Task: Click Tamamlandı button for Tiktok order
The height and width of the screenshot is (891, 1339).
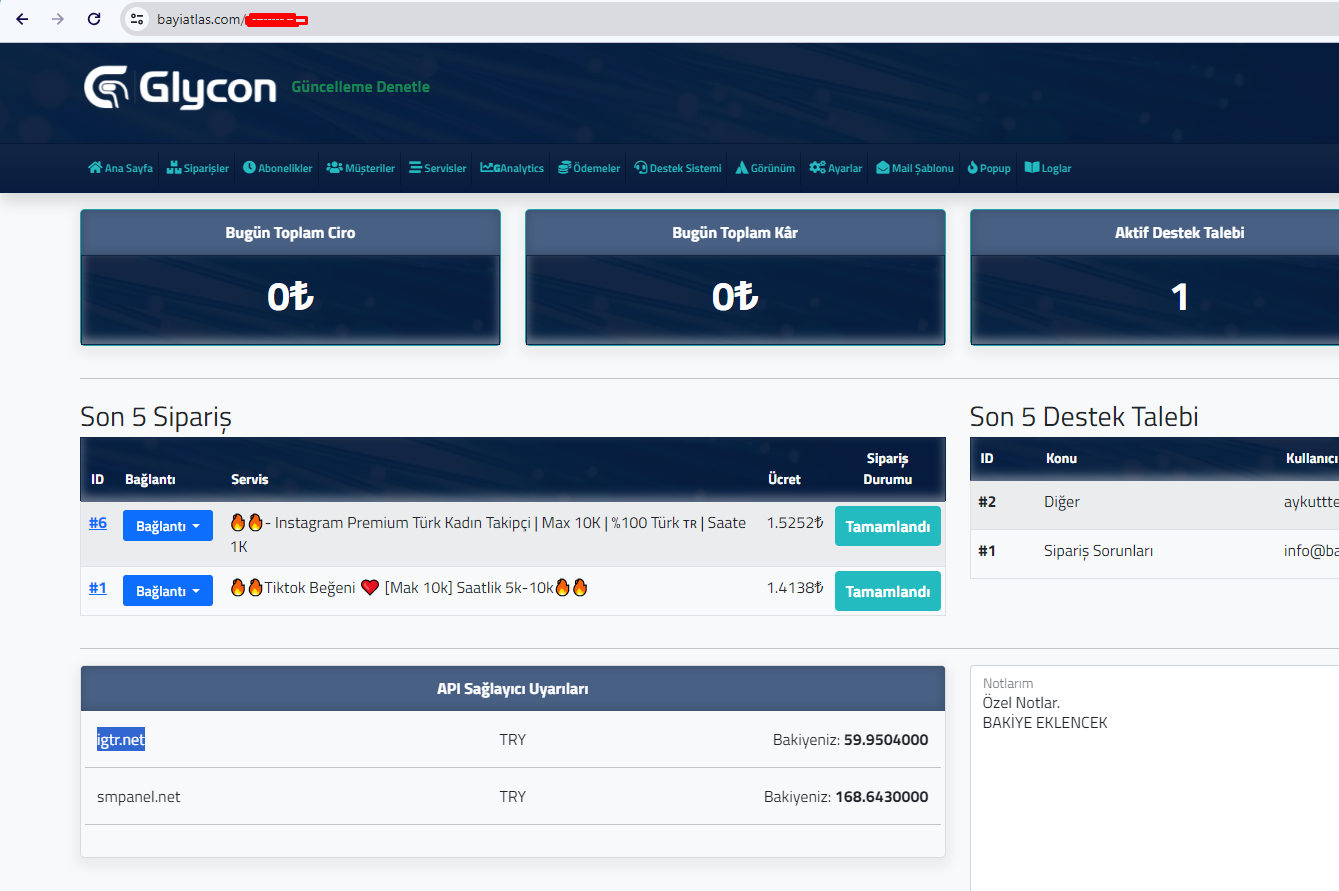Action: coord(888,591)
